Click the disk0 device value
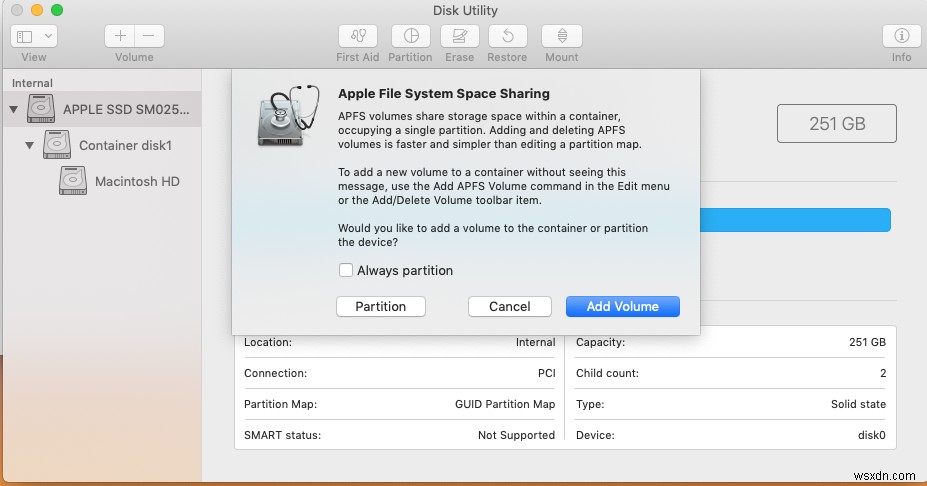Viewport: 927px width, 486px height. (871, 435)
